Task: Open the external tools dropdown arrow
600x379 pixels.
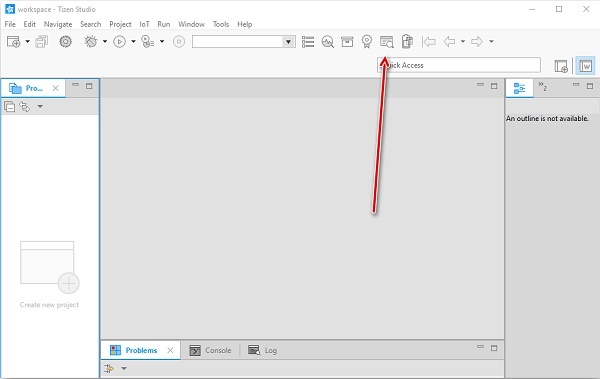Action: (x=162, y=41)
